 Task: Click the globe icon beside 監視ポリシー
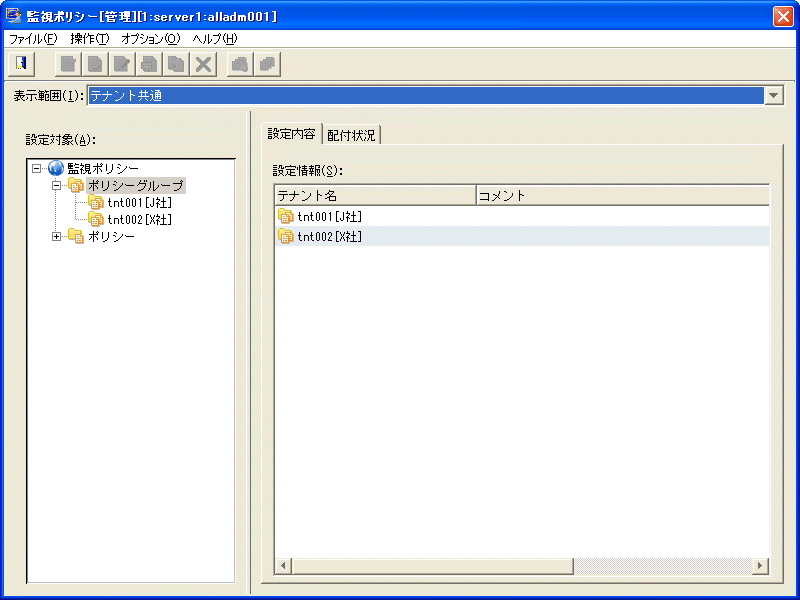tap(56, 168)
